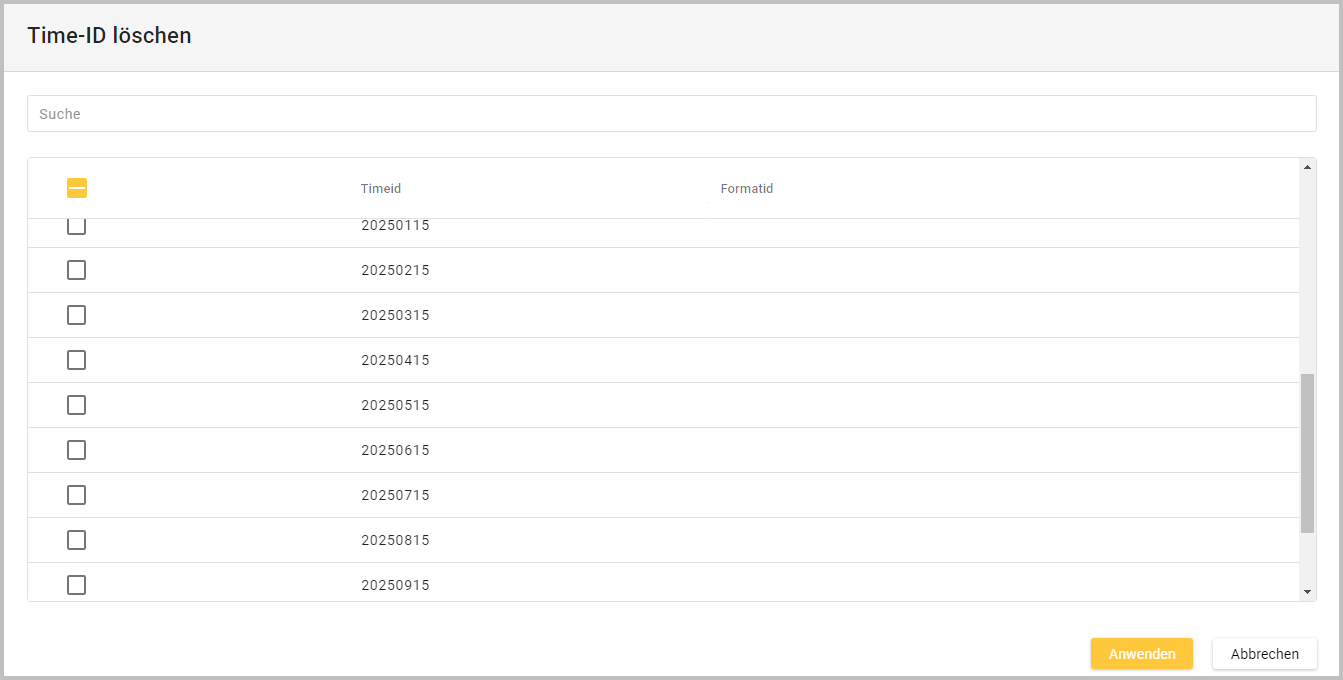Click the Formatid column header
This screenshot has height=680, width=1343.
coord(747,189)
